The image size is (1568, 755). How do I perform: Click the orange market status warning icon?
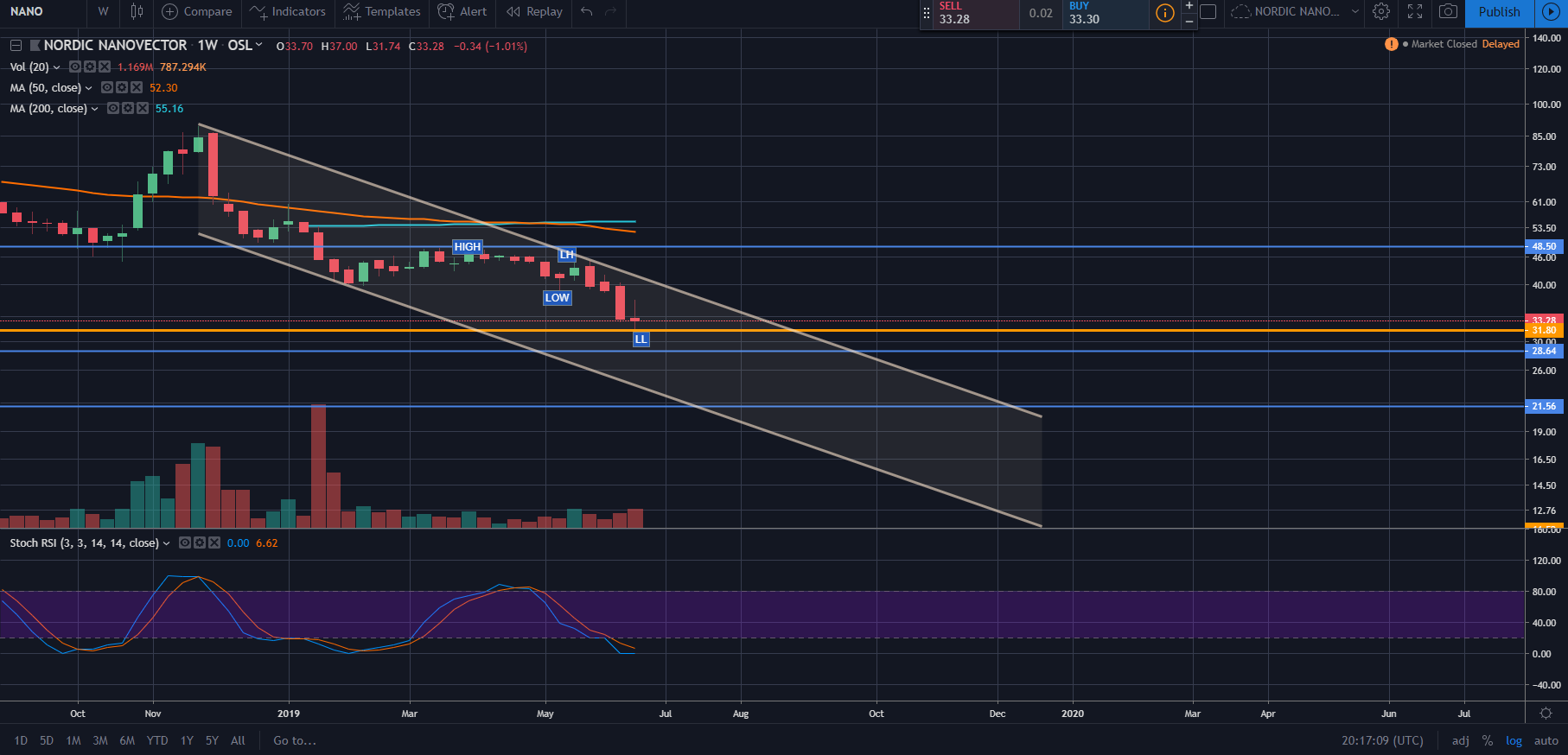(1392, 44)
